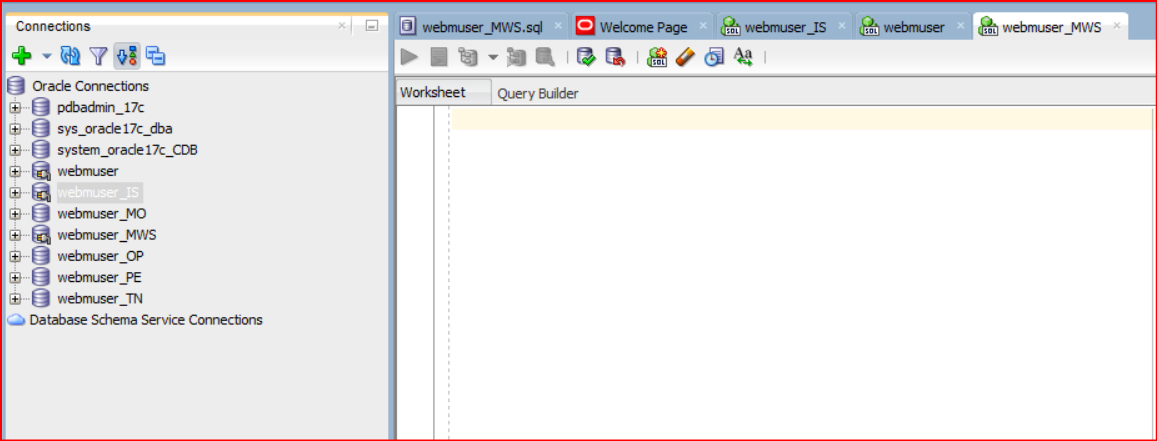Apply filter in Connections panel
This screenshot has height=441, width=1157.
tap(98, 55)
